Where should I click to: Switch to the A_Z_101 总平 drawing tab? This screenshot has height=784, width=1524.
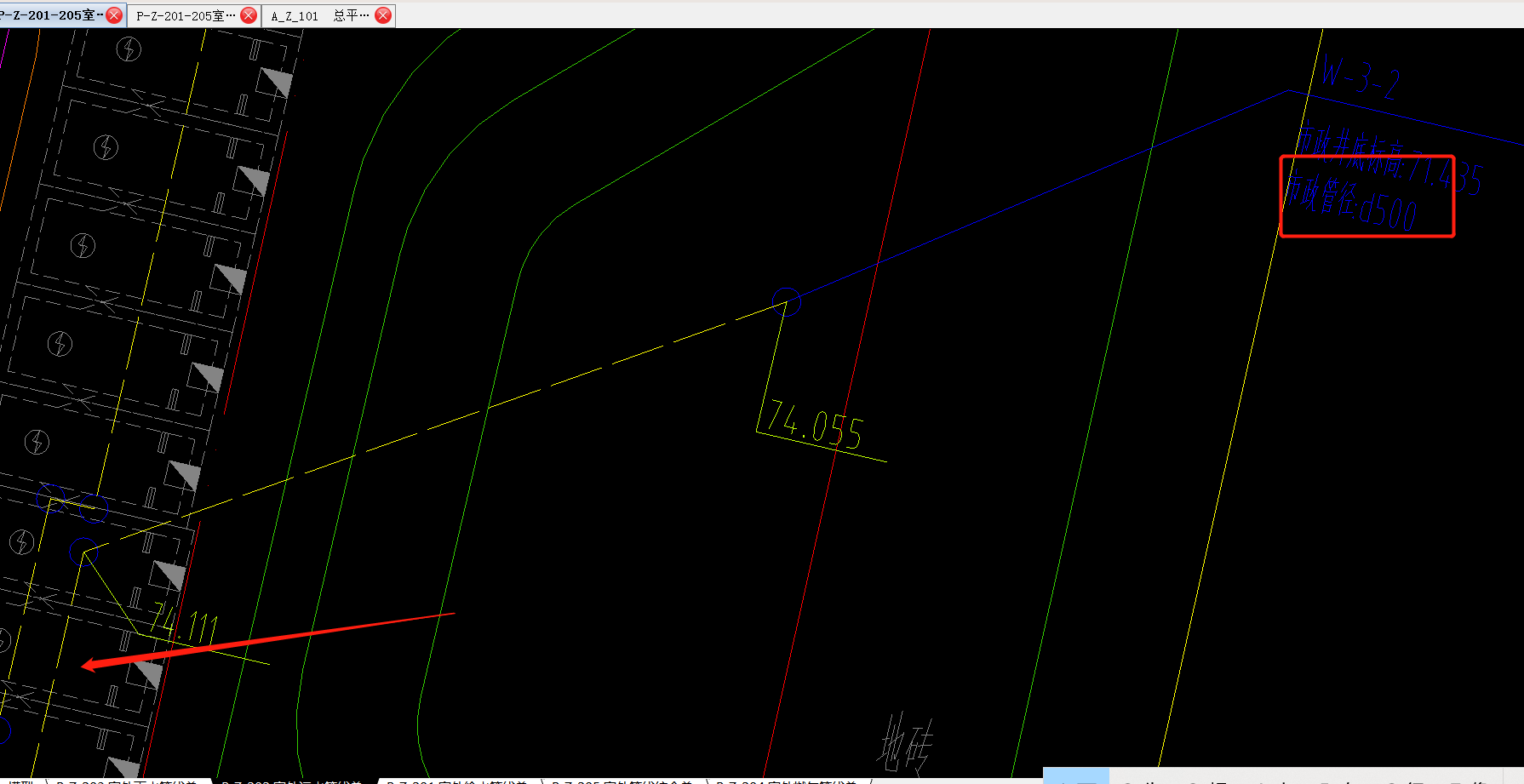[320, 15]
